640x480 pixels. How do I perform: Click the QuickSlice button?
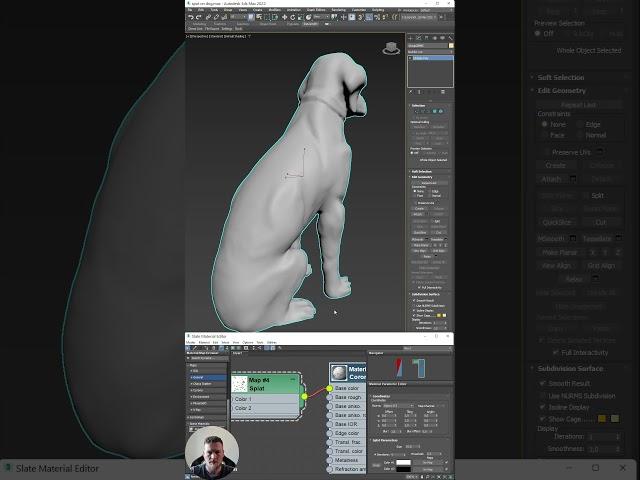click(420, 232)
